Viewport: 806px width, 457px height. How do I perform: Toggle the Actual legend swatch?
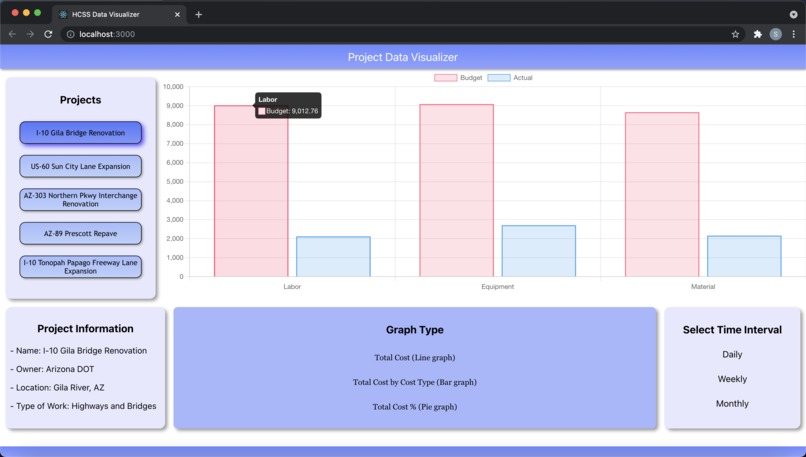pos(499,78)
